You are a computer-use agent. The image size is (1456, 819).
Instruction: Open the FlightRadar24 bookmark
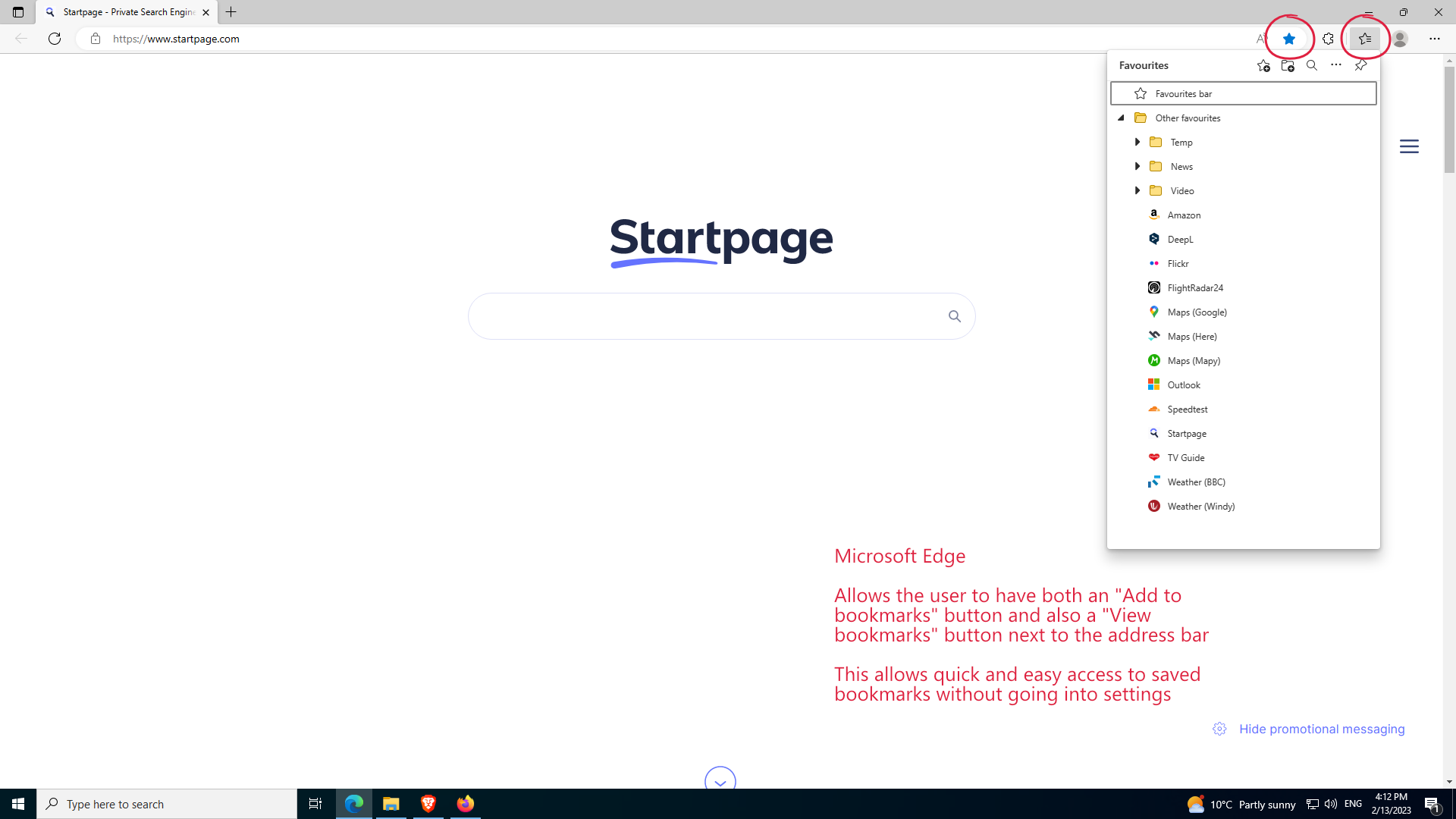coord(1195,287)
